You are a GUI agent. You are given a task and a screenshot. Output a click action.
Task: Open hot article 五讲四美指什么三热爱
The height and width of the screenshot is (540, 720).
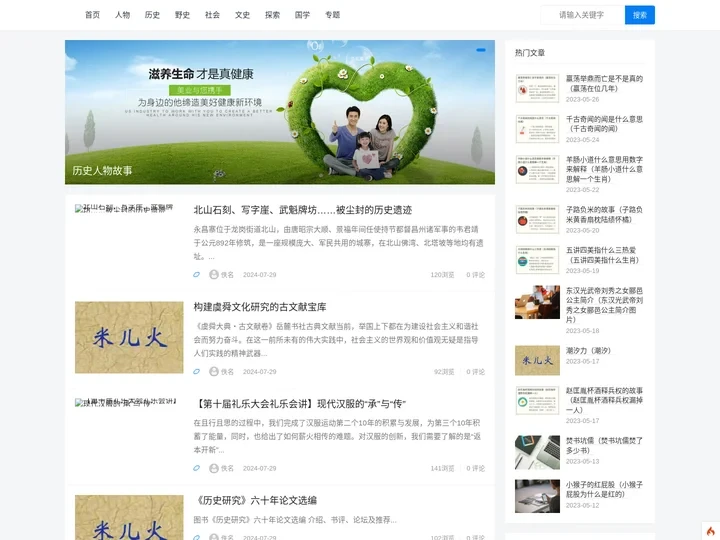(604, 255)
